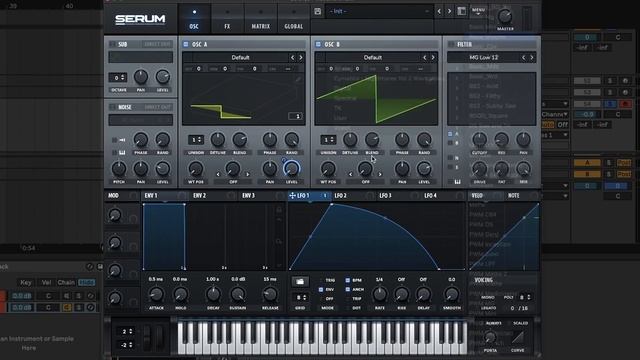Click the OSC B Blend knob
This screenshot has height=360, width=640.
click(x=372, y=140)
